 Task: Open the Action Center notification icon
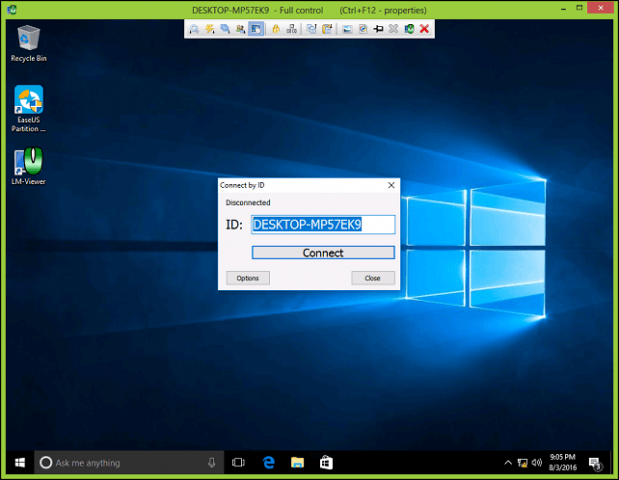point(595,463)
